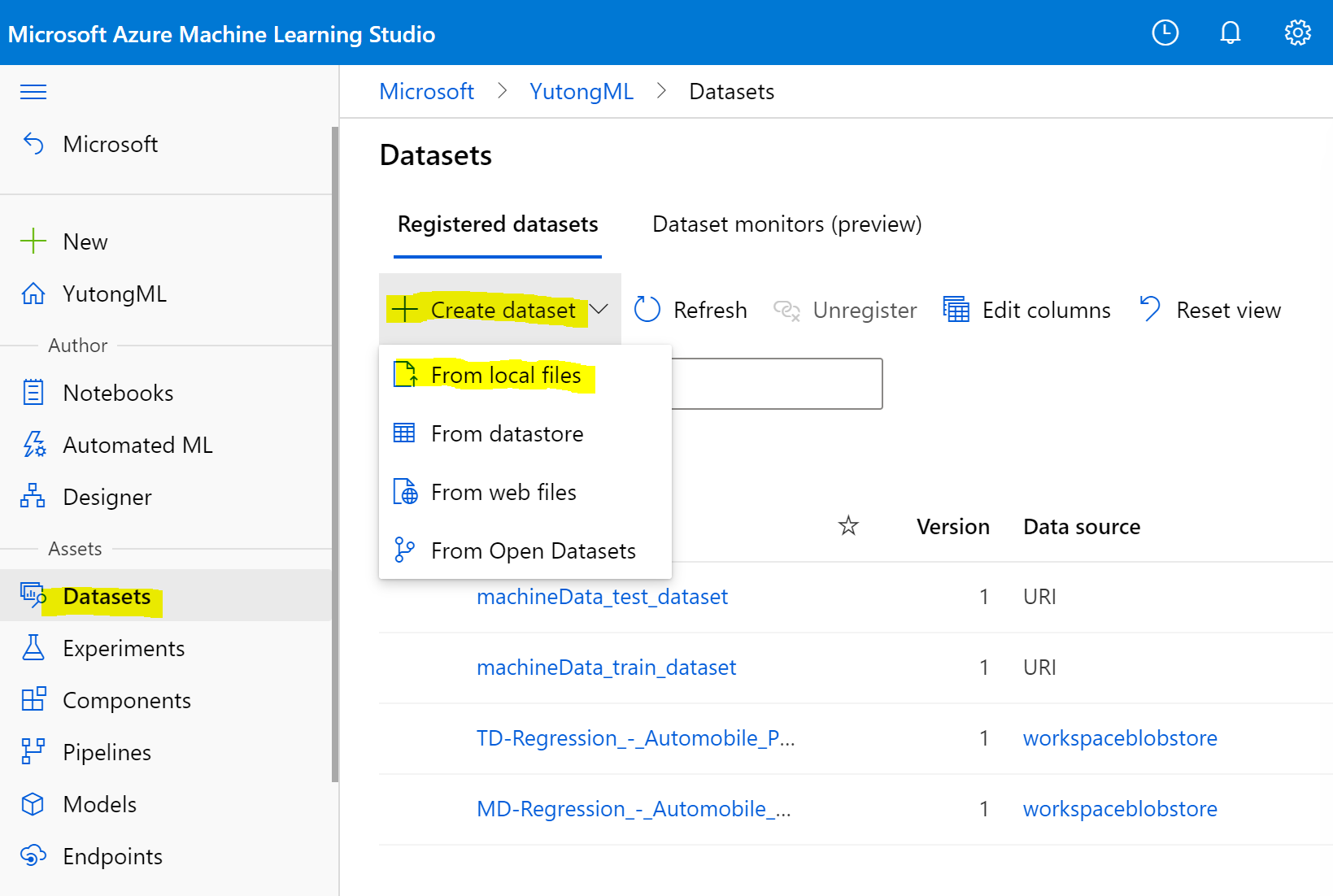
Task: Click the Datasets icon in sidebar
Action: click(33, 596)
